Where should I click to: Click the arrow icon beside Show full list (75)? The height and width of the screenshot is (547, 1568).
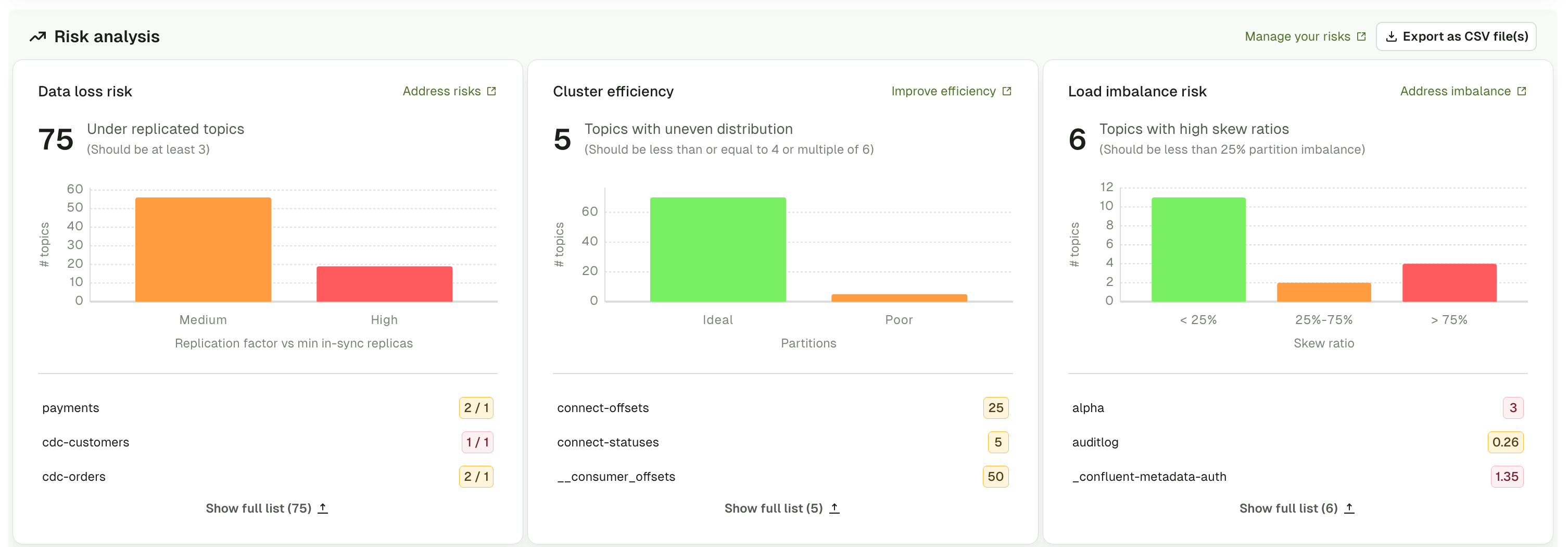(x=323, y=507)
